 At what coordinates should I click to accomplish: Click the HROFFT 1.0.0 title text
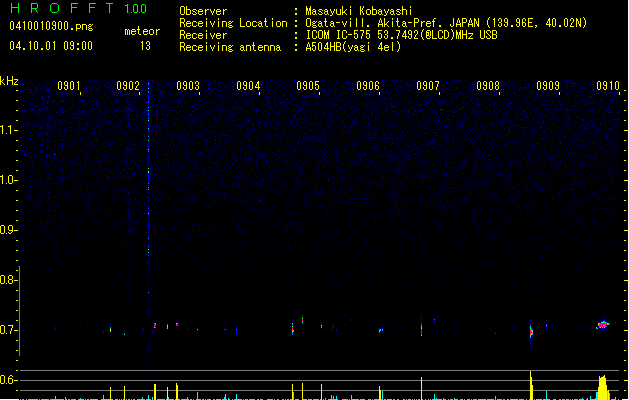tap(78, 8)
